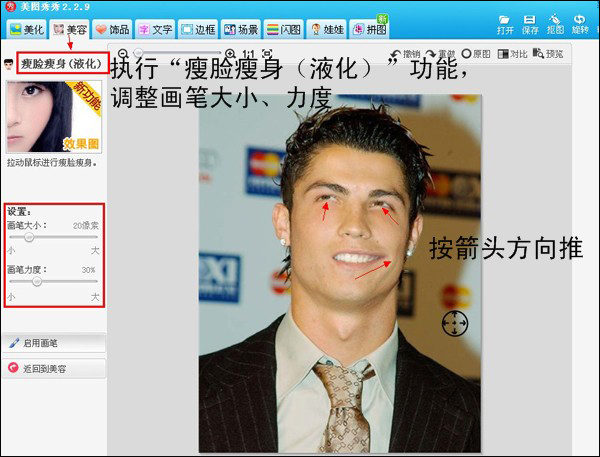600x457 pixels.
Task: Select the 拼图 collage tab
Action: [369, 29]
